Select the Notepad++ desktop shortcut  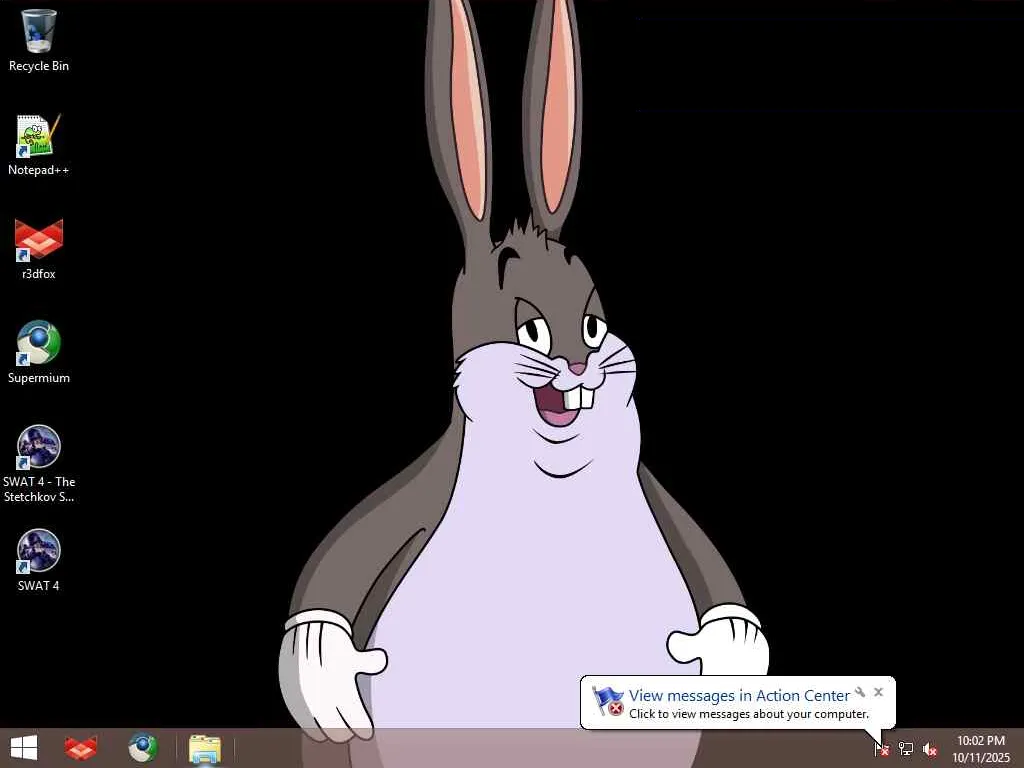pos(39,145)
